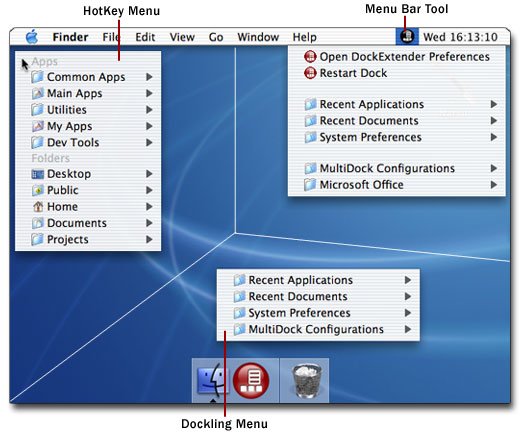Image resolution: width=520 pixels, height=432 pixels.
Task: Select Main Apps in HotKey menu
Action: point(88,93)
